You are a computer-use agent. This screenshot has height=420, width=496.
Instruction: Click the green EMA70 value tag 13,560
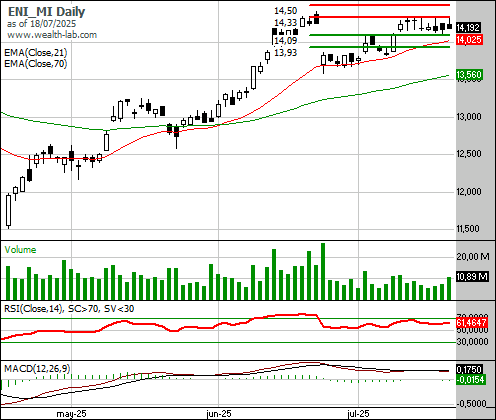[x=469, y=75]
